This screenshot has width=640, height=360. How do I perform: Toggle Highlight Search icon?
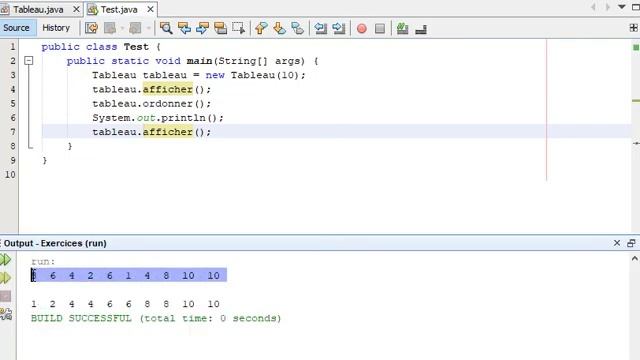[x=220, y=28]
